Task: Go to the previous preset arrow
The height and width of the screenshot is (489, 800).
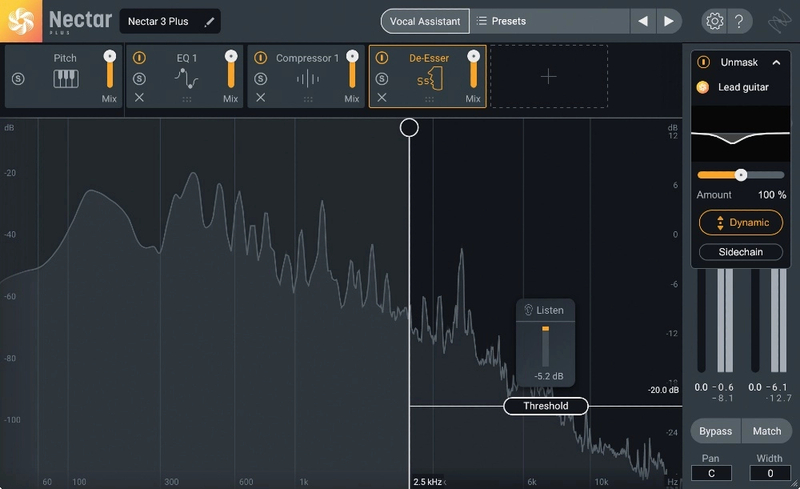Action: (x=643, y=21)
